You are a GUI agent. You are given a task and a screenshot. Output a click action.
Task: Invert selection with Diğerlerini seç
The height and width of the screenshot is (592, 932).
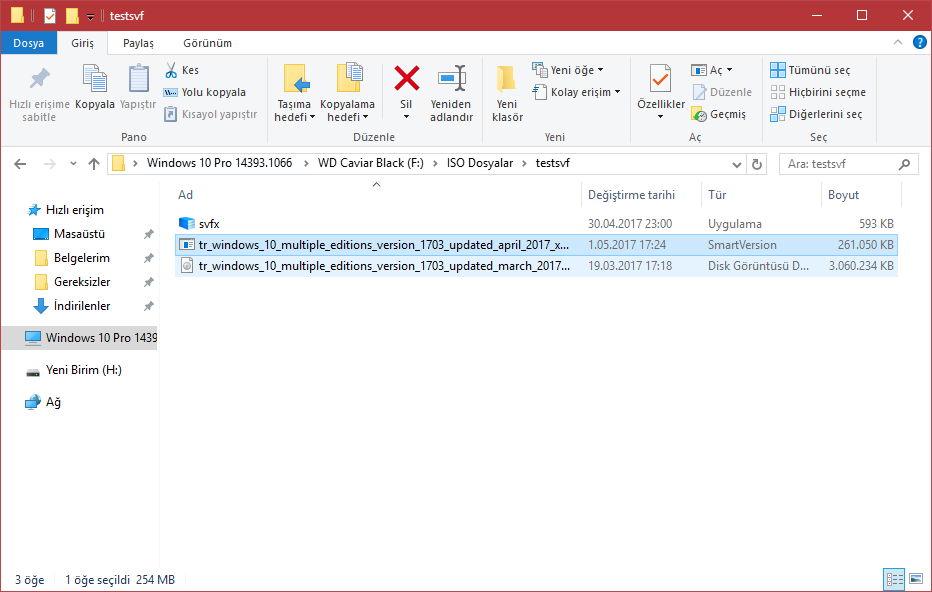tap(816, 114)
